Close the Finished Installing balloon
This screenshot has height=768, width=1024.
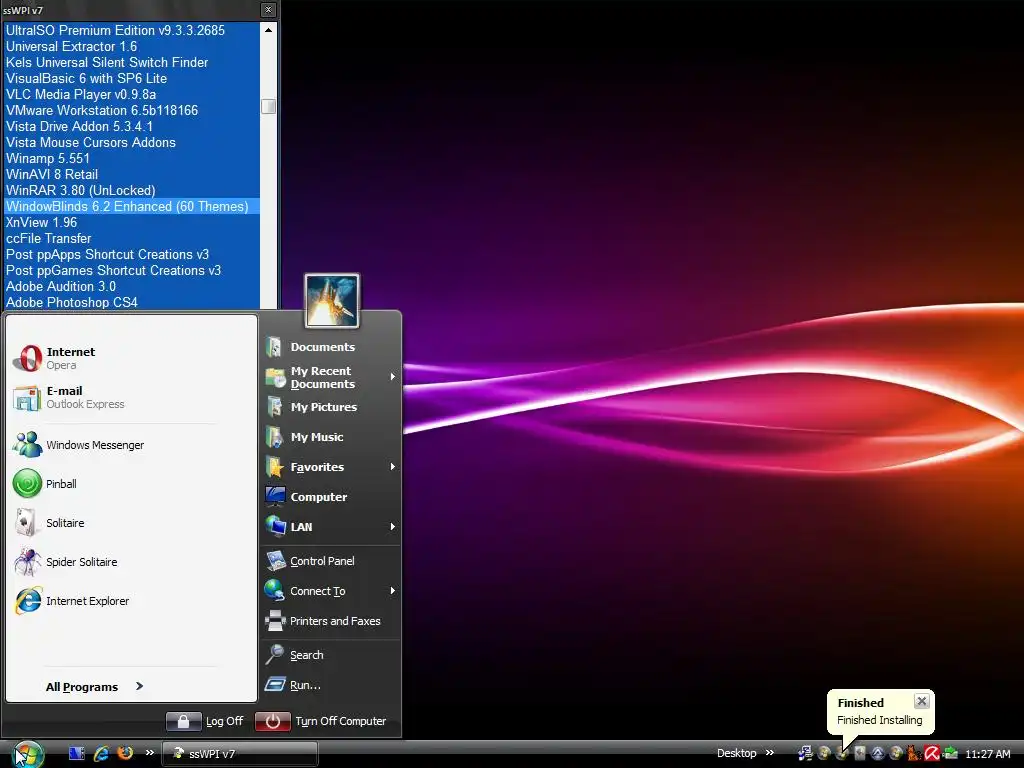click(x=921, y=701)
